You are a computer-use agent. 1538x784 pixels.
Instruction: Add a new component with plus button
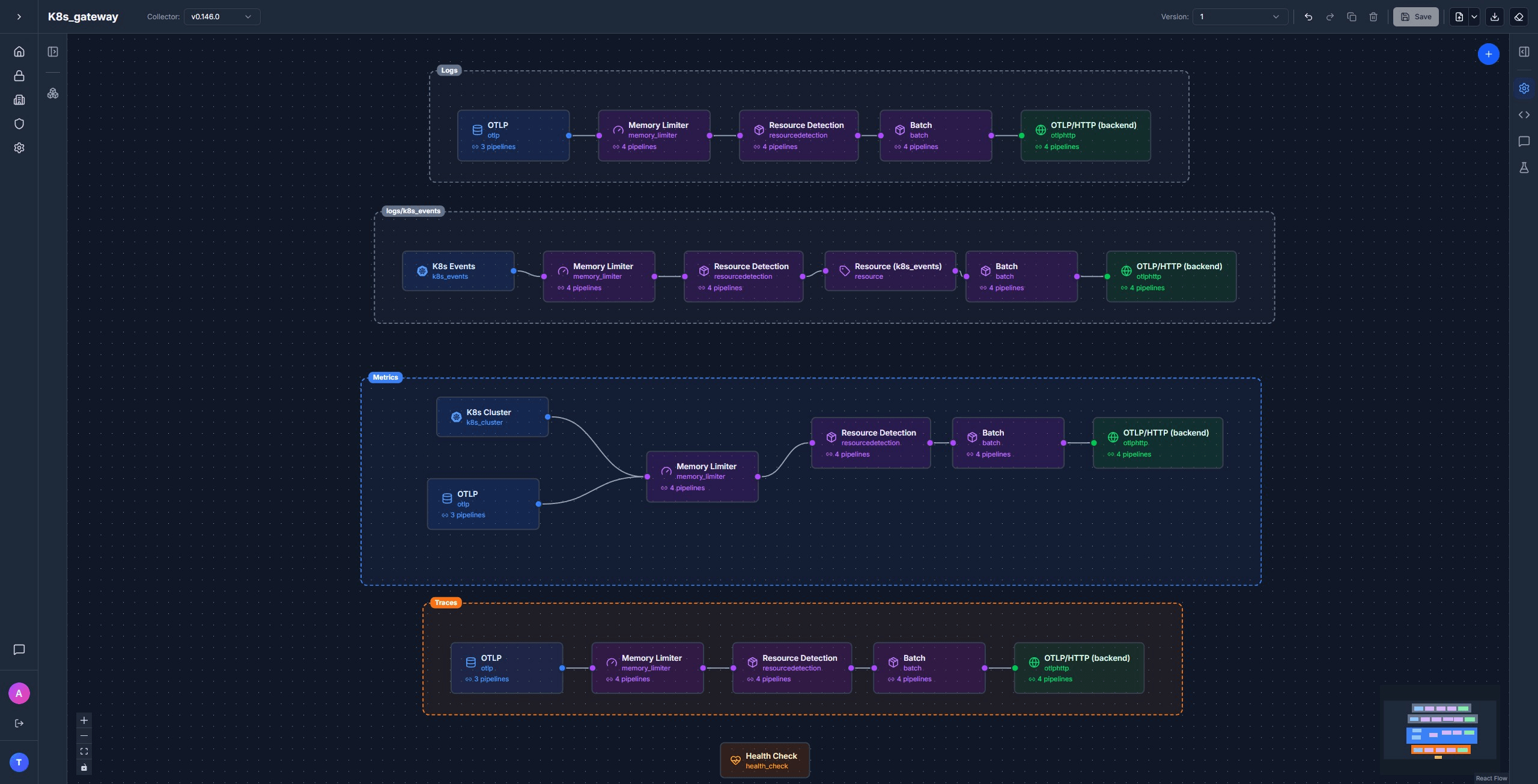[1488, 54]
